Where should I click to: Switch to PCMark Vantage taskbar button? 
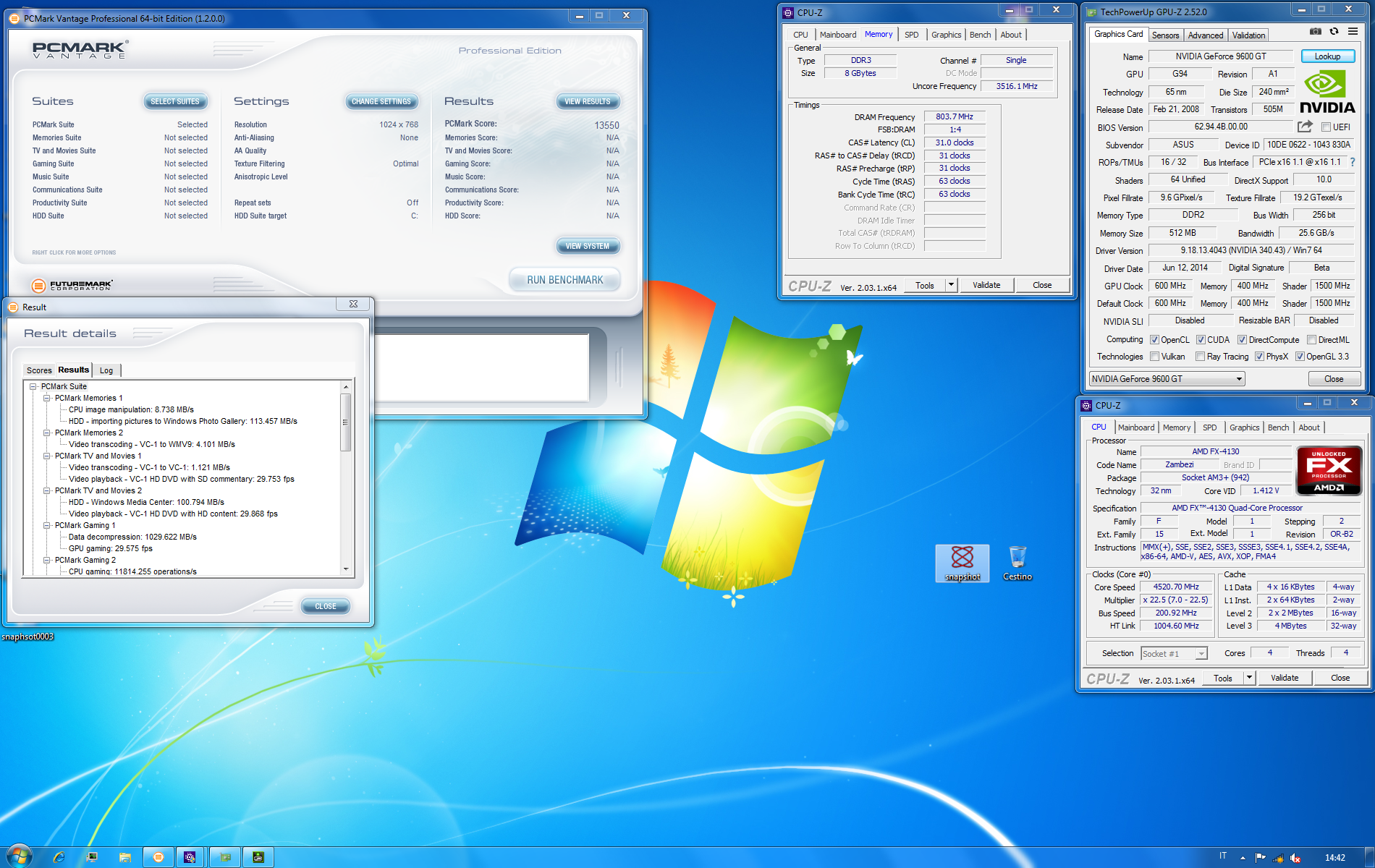tap(158, 857)
